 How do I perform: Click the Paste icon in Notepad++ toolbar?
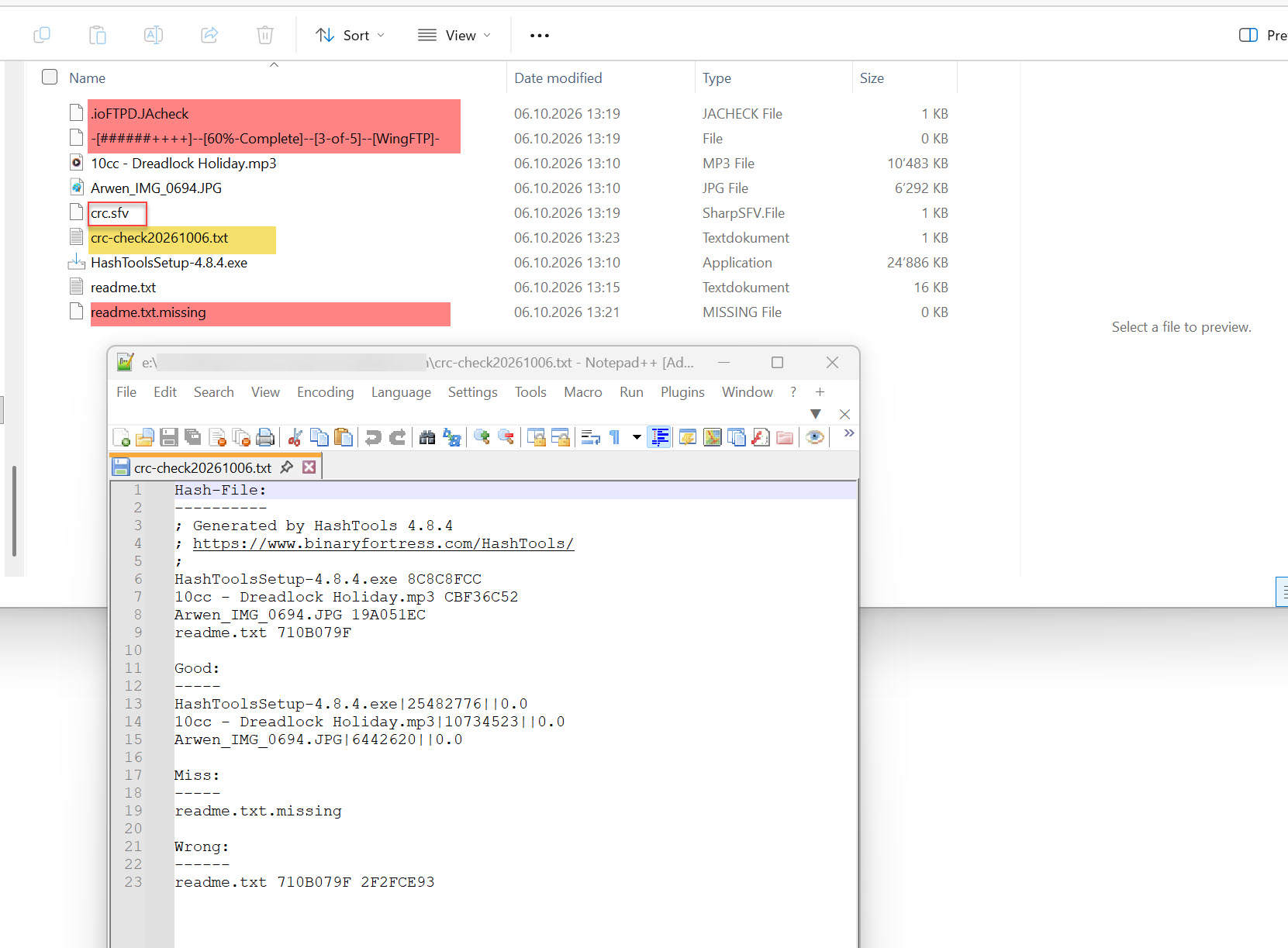[344, 437]
